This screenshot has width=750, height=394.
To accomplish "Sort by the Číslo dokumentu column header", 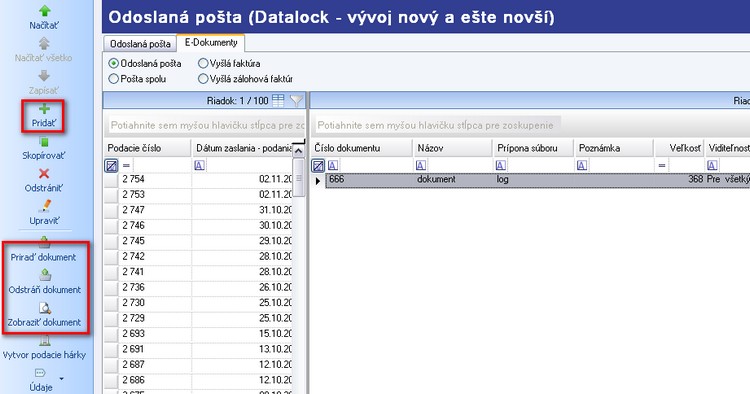I will 362,148.
